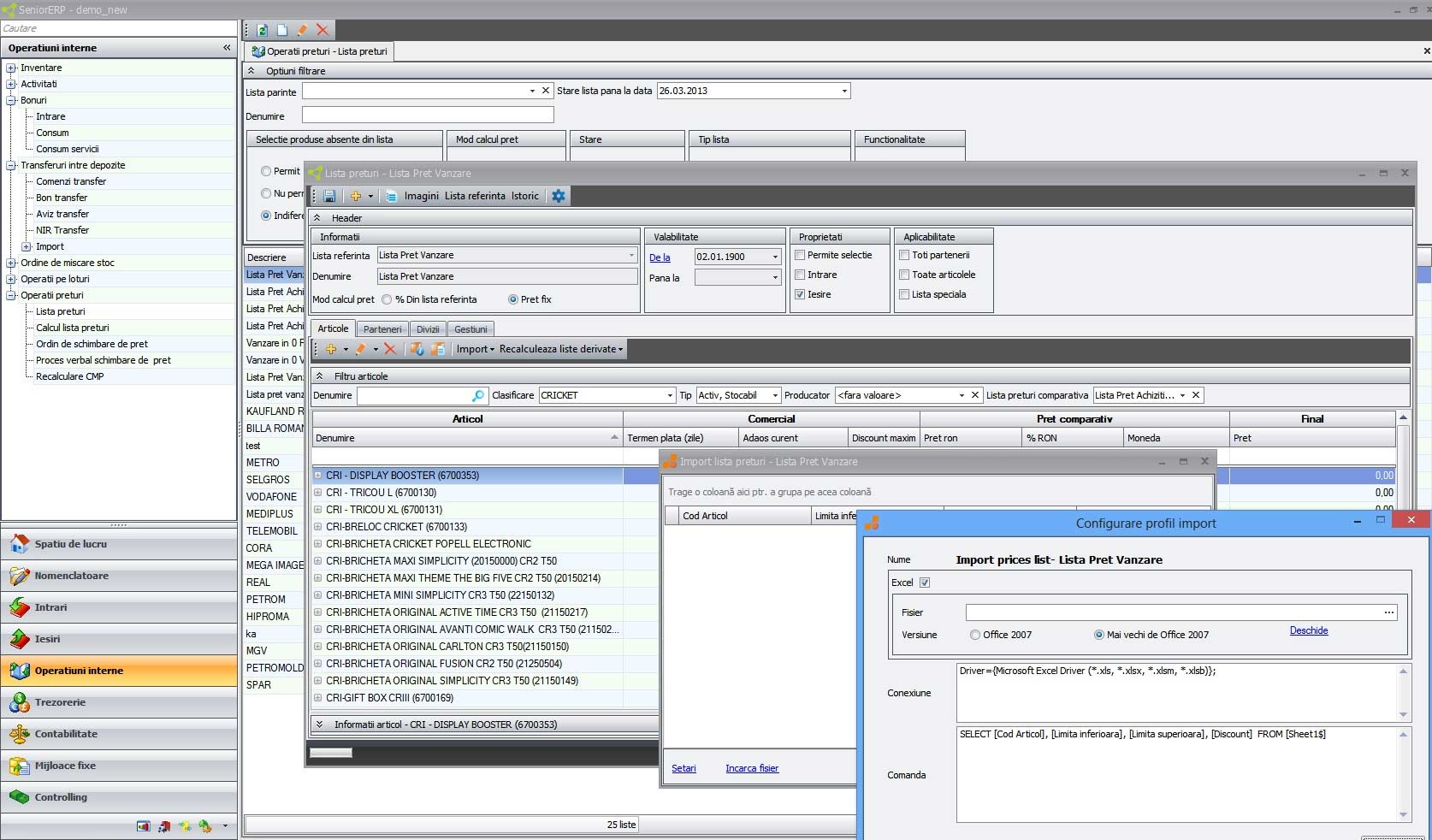The height and width of the screenshot is (840, 1432).
Task: Select % Din lista referinta radio
Action: click(x=388, y=299)
